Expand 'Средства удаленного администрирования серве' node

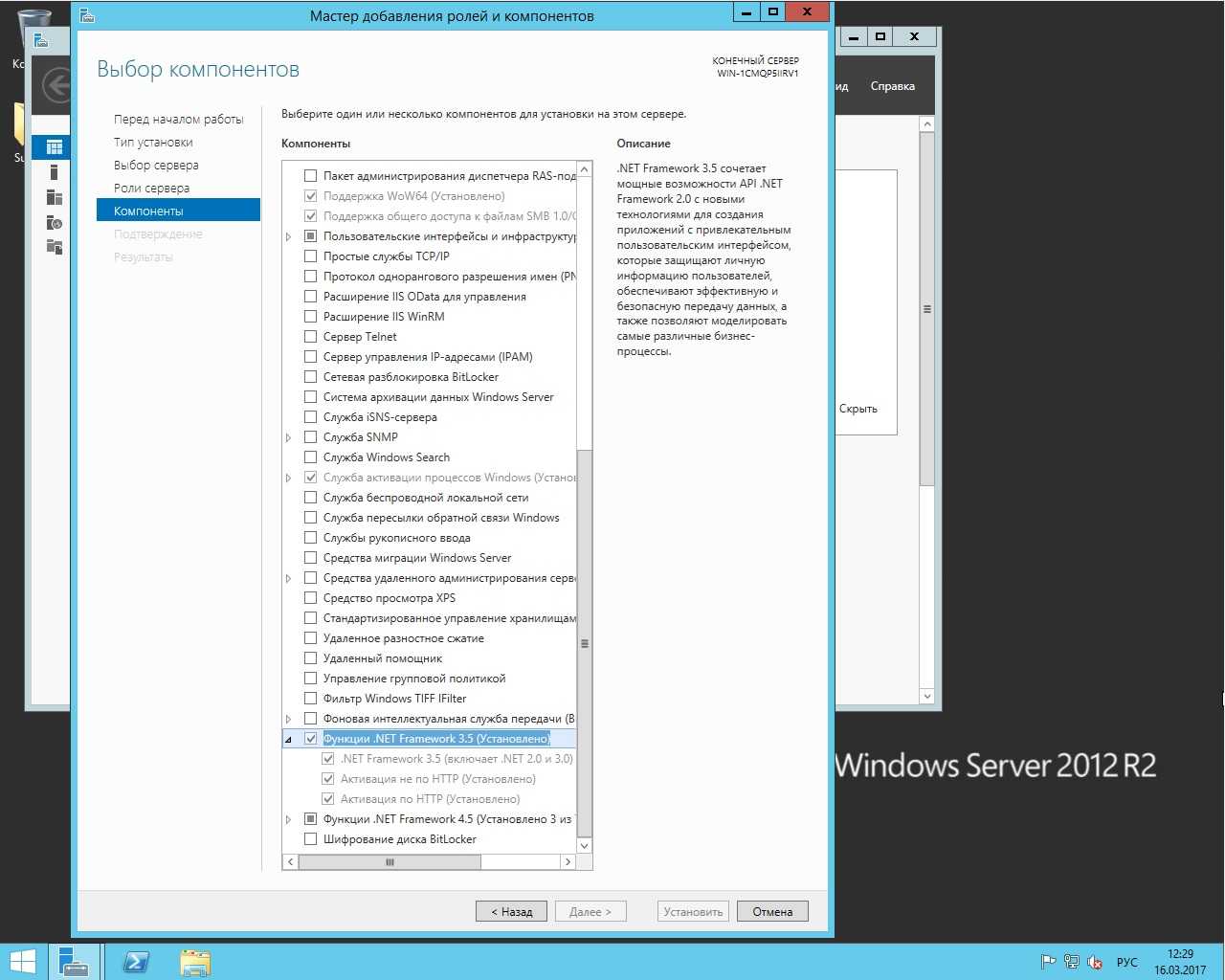289,578
